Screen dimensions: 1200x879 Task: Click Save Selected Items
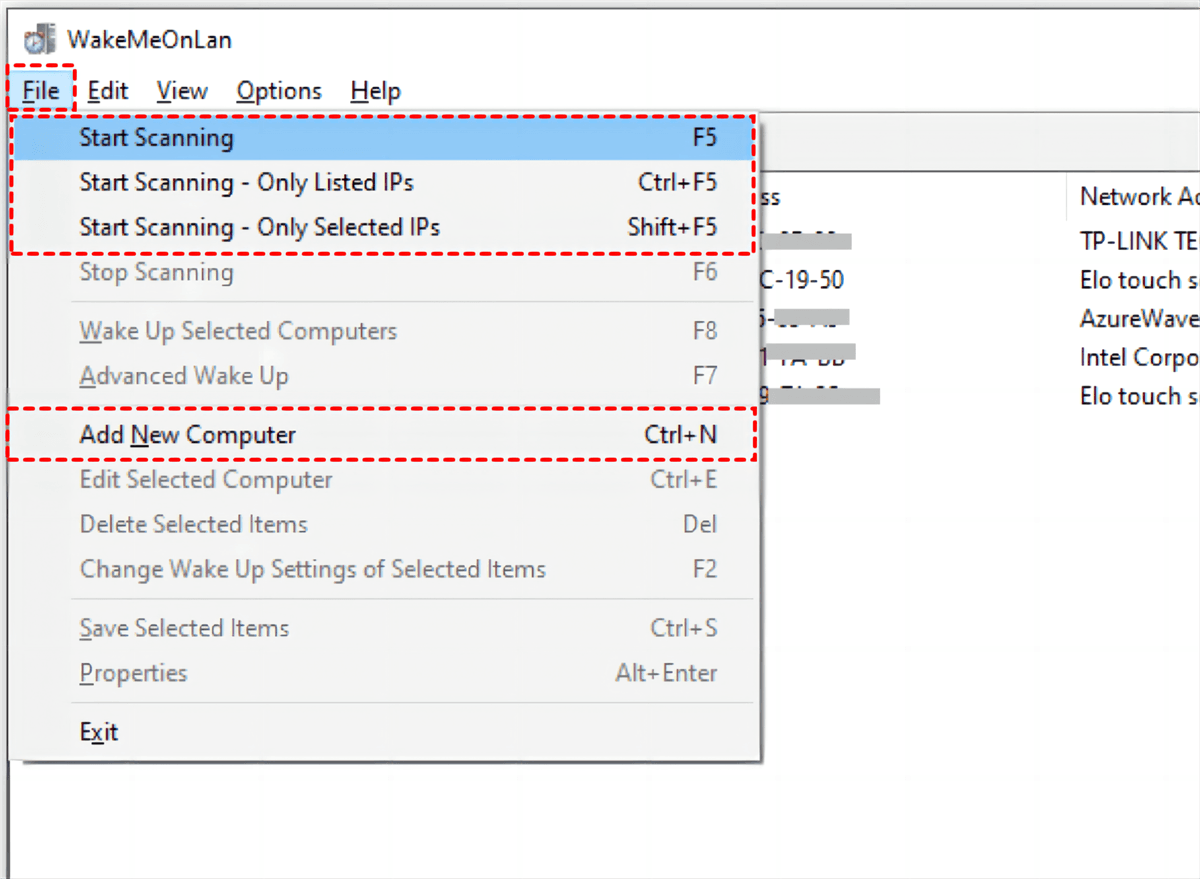[184, 629]
